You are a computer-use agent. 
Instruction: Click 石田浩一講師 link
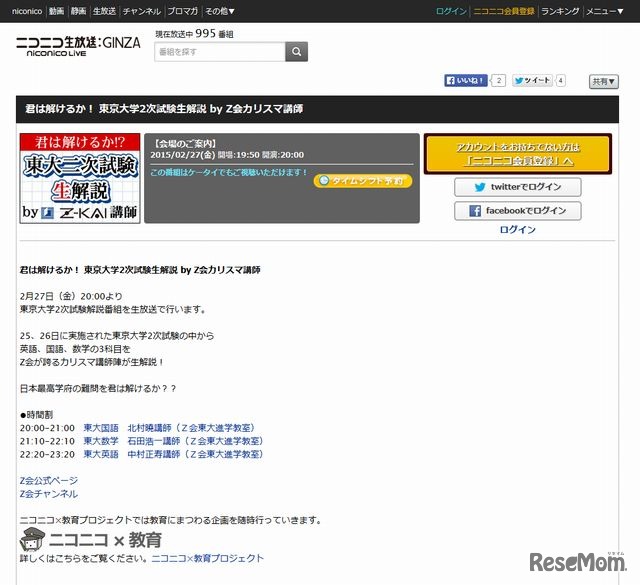(154, 441)
